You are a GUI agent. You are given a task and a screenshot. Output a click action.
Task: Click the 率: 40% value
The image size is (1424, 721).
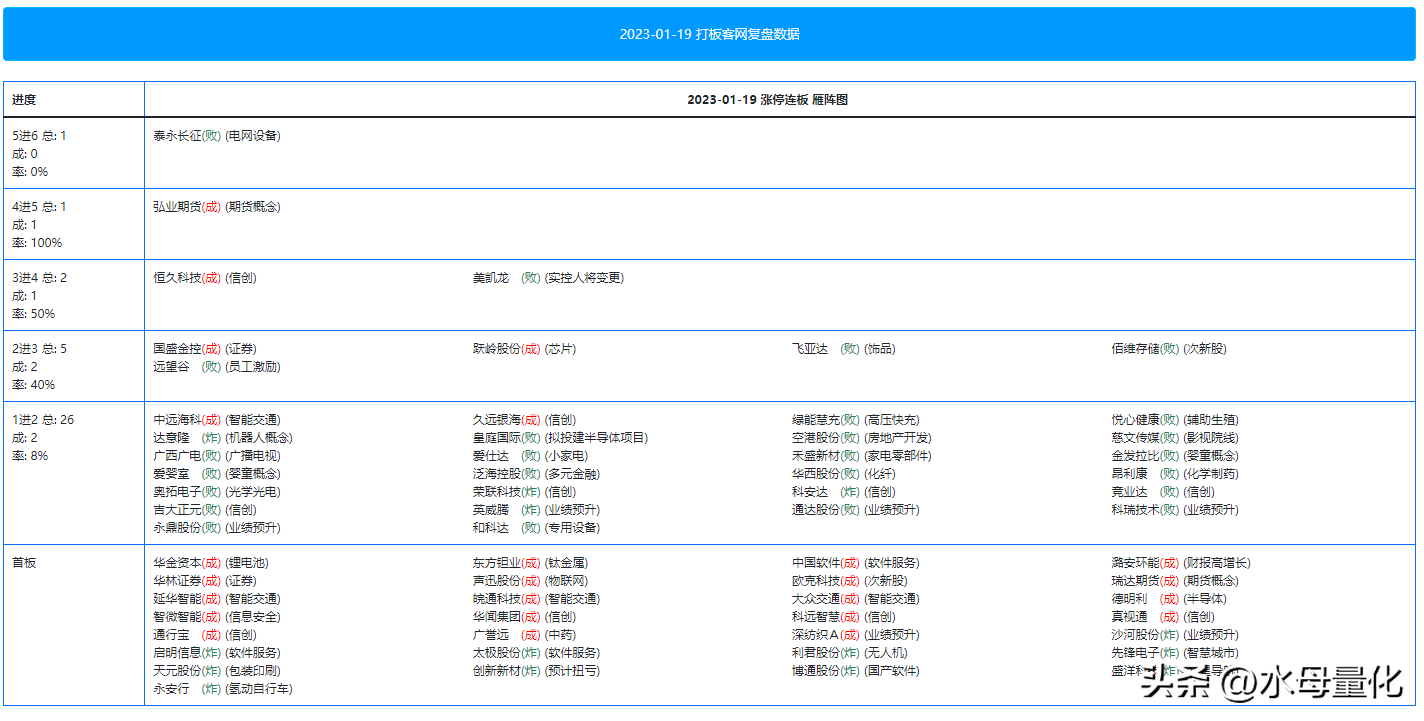point(33,385)
